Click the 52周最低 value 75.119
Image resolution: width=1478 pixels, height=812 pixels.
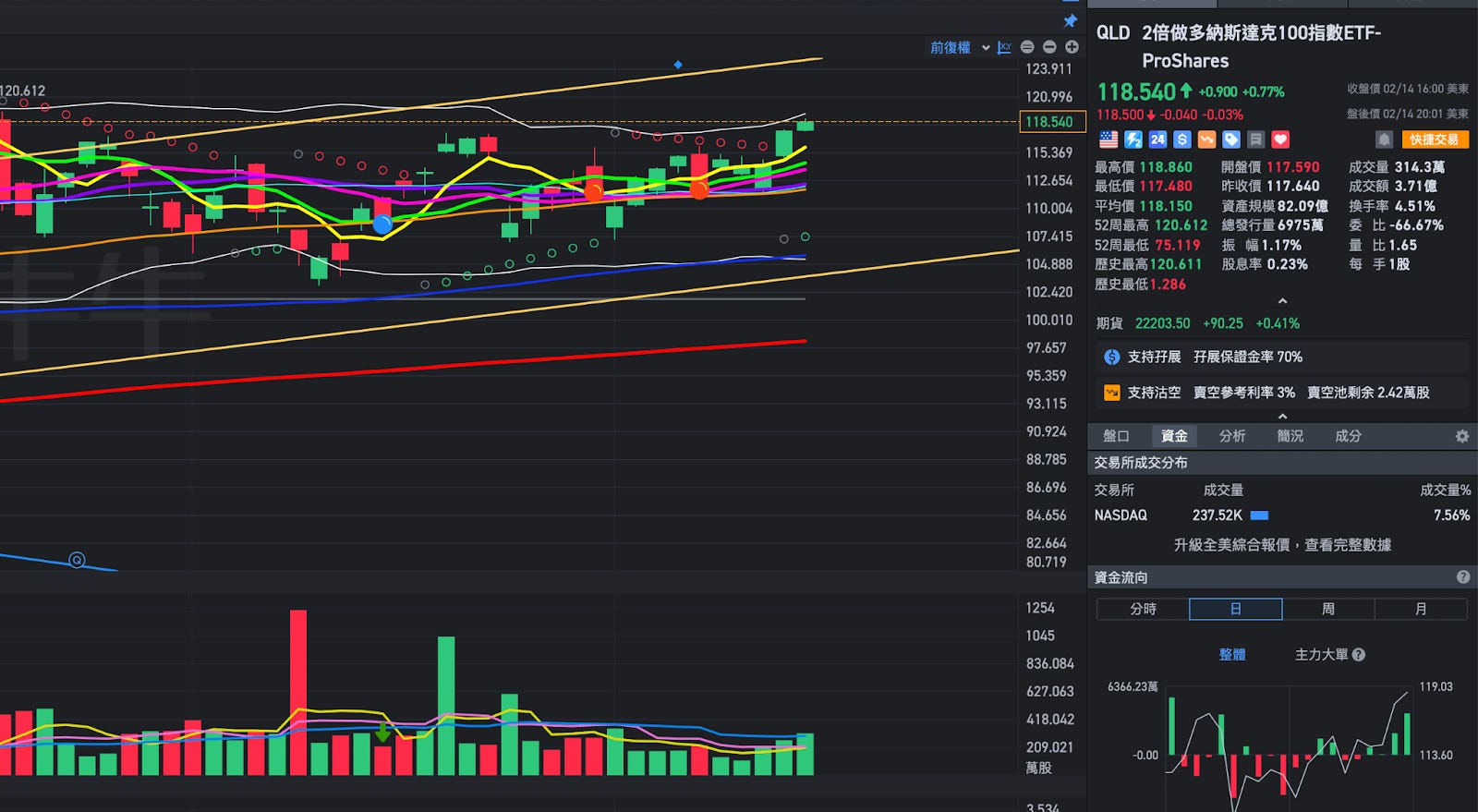coord(1178,246)
